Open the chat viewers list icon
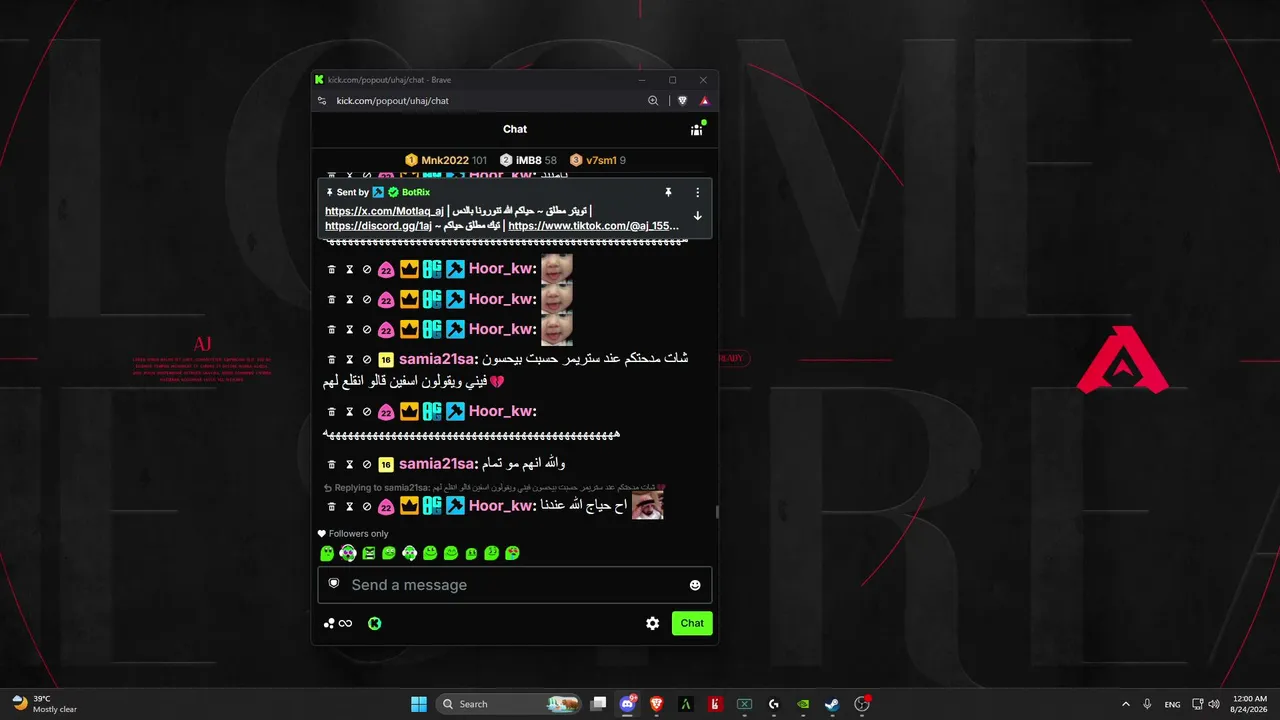 click(697, 129)
